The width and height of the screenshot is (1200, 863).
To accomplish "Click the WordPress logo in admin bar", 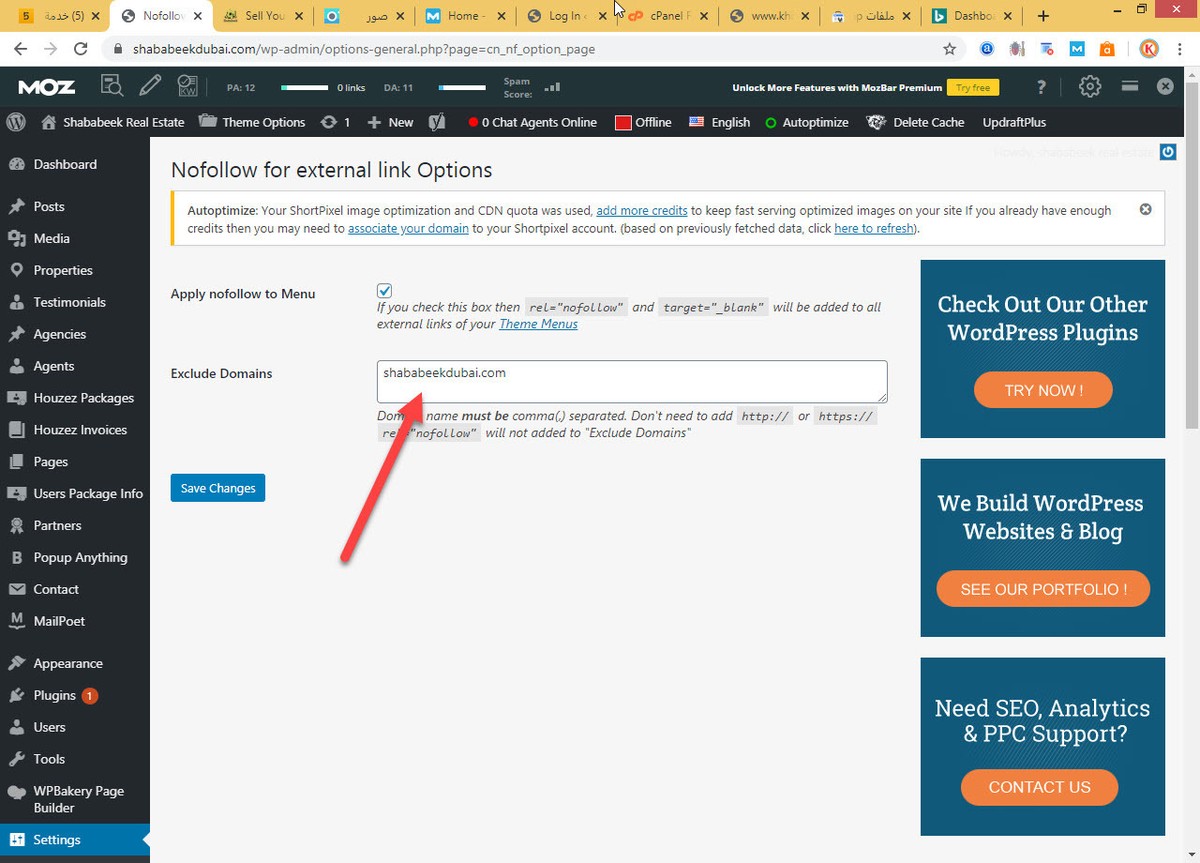I will coord(16,122).
